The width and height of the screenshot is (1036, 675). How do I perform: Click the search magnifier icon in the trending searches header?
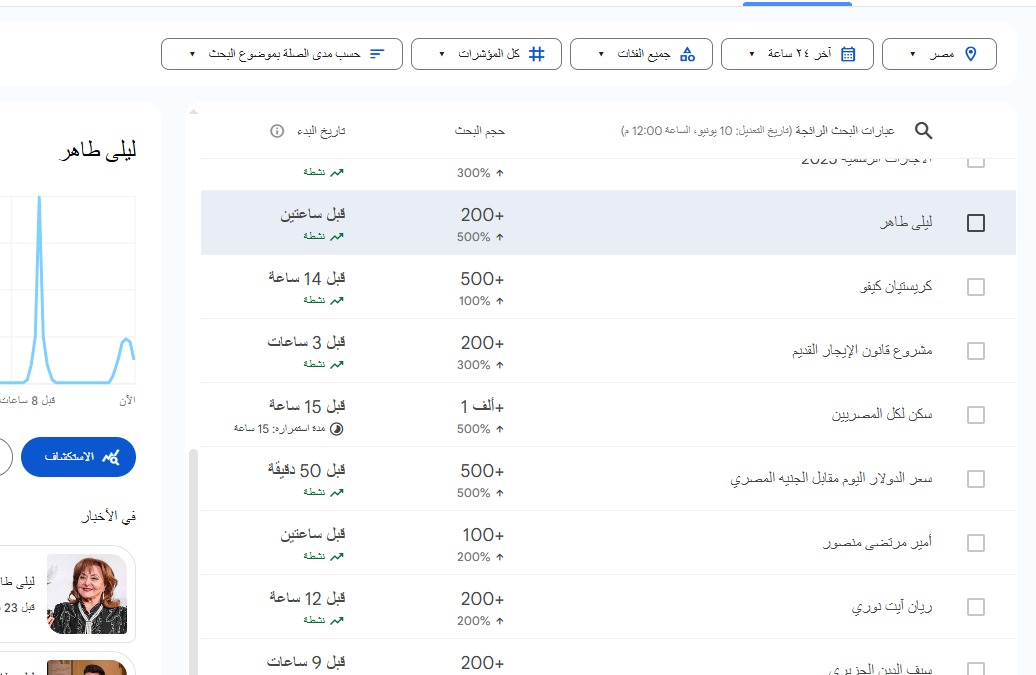tap(923, 130)
